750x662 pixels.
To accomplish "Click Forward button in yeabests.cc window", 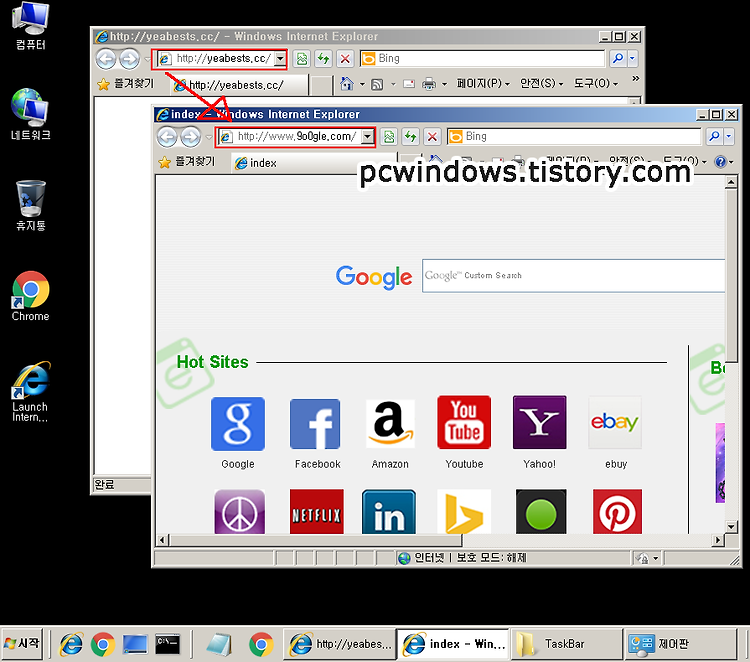I will [x=130, y=59].
